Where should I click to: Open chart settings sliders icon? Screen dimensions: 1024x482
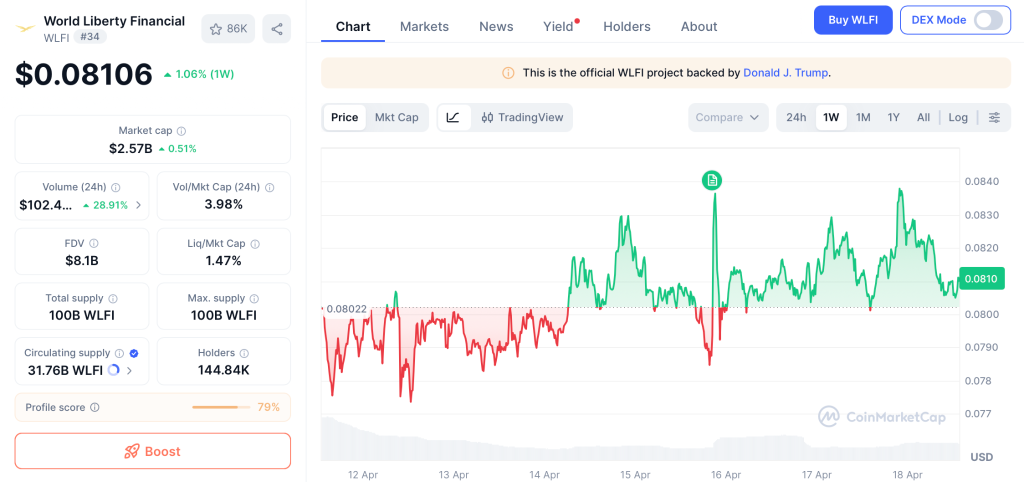tap(994, 117)
